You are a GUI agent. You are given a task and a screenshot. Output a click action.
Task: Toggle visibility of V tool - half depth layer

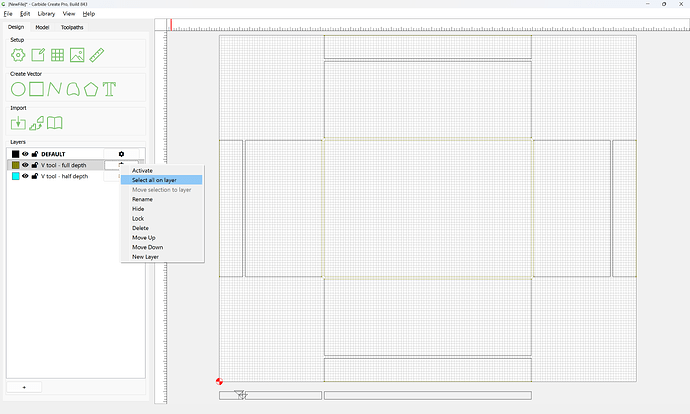coord(25,176)
